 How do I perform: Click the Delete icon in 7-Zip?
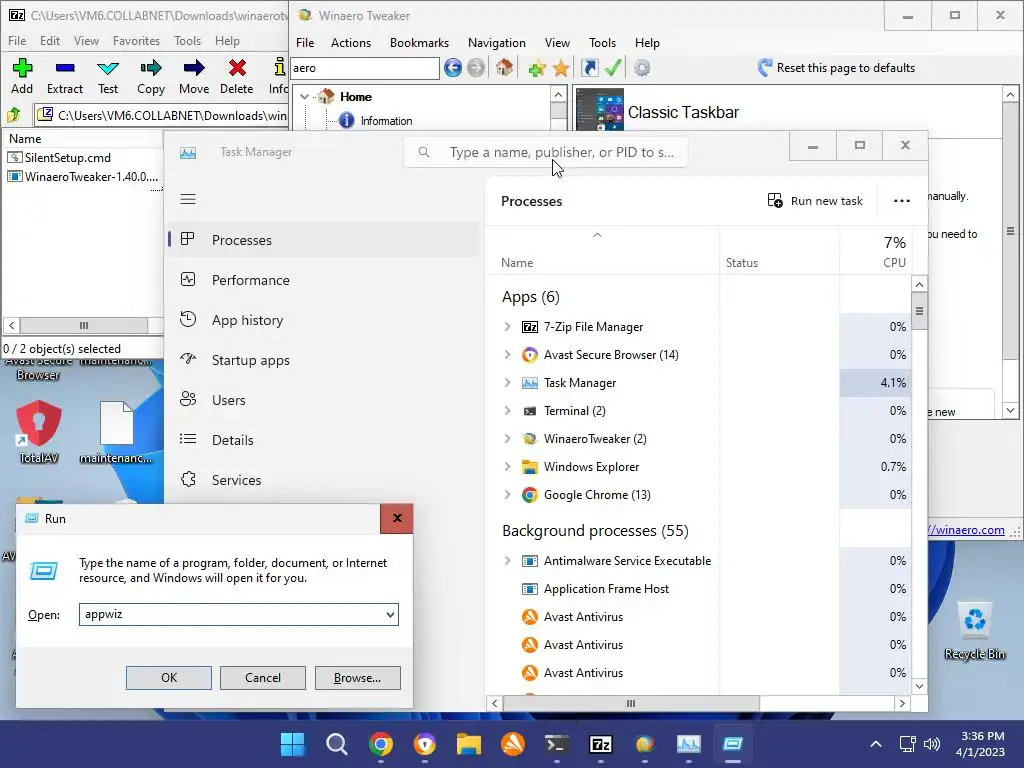(x=237, y=68)
